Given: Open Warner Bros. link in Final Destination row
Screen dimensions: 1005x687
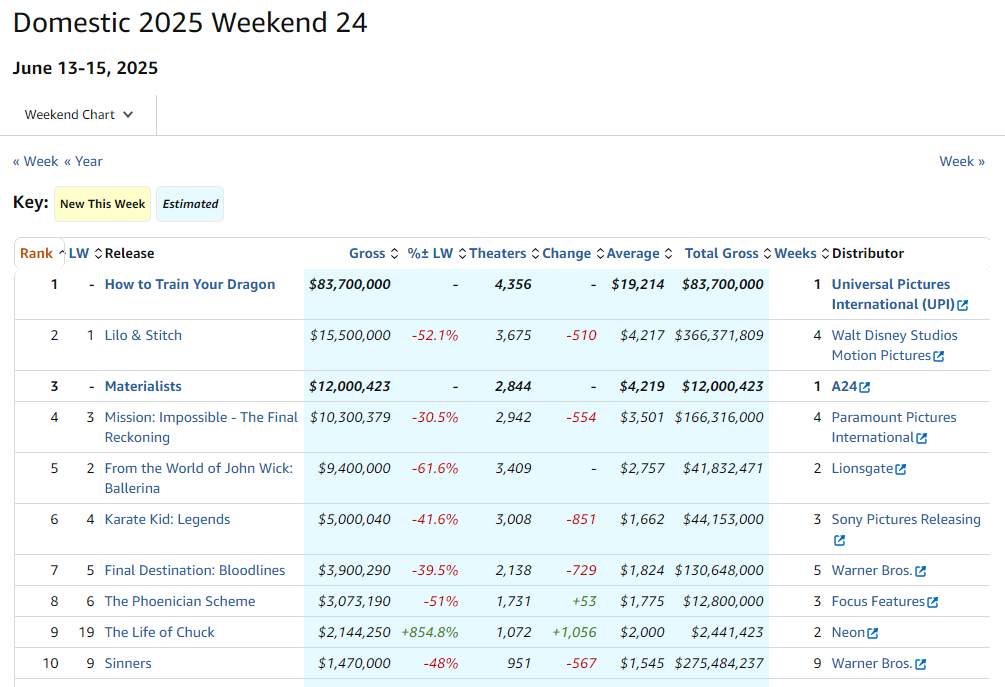Looking at the screenshot, I should pos(872,570).
